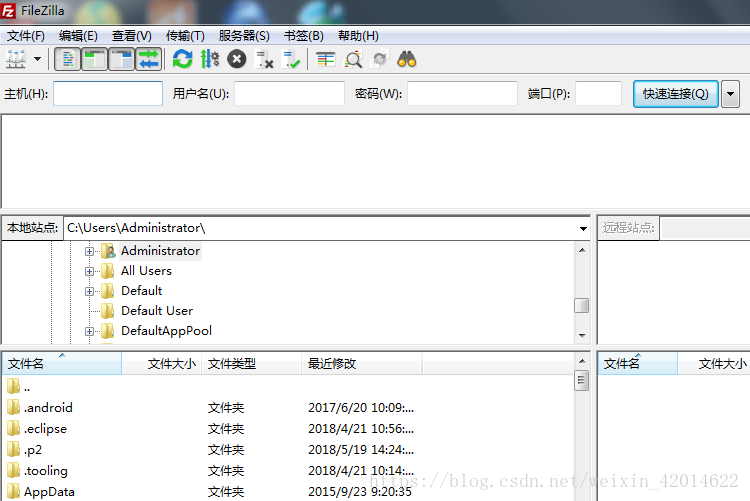This screenshot has height=501, width=750.
Task: Click the 密码(W) password field
Action: pyautogui.click(x=463, y=93)
